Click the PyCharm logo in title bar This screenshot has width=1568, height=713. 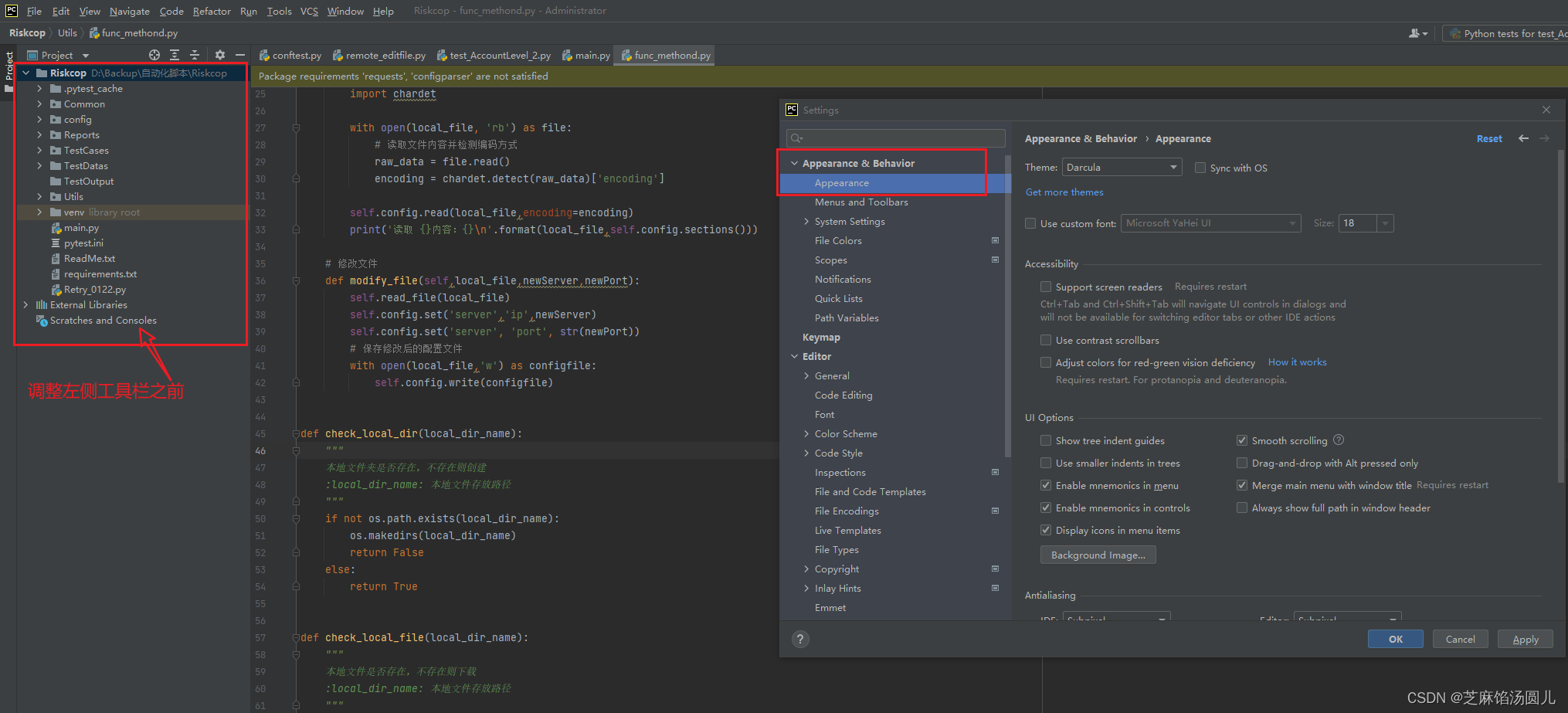click(12, 11)
